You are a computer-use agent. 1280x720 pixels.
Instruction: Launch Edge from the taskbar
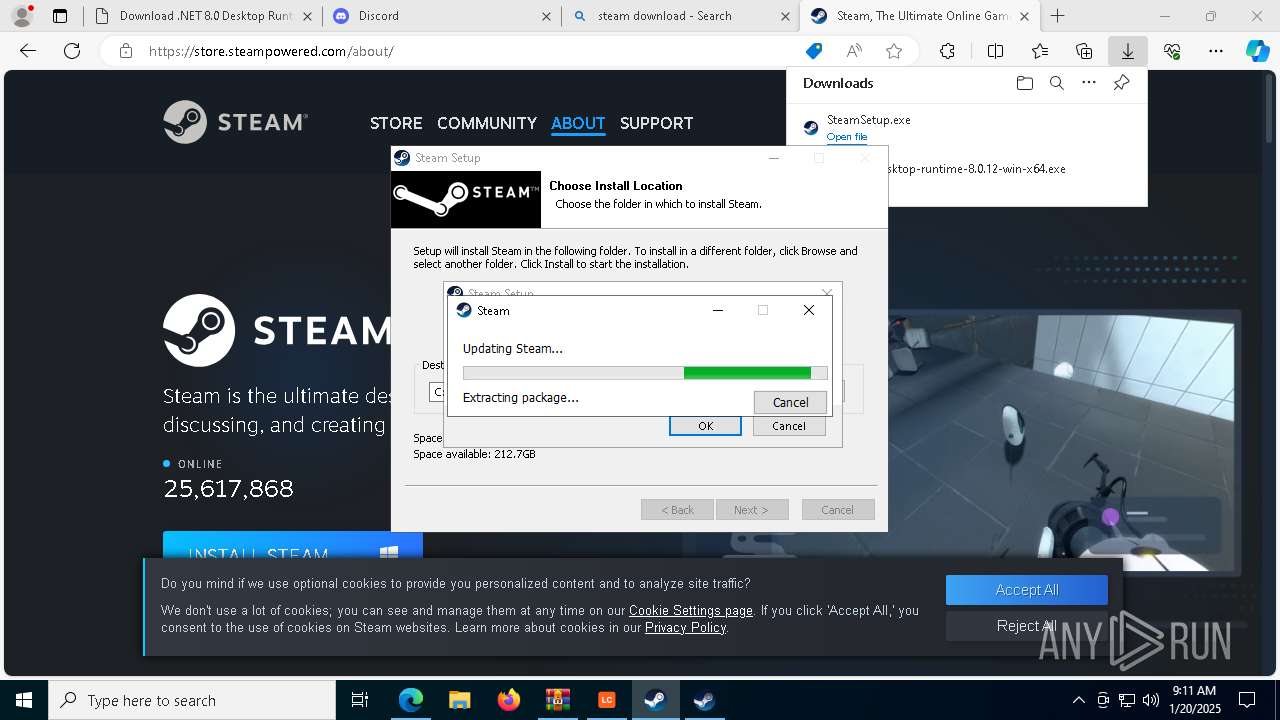[x=411, y=700]
